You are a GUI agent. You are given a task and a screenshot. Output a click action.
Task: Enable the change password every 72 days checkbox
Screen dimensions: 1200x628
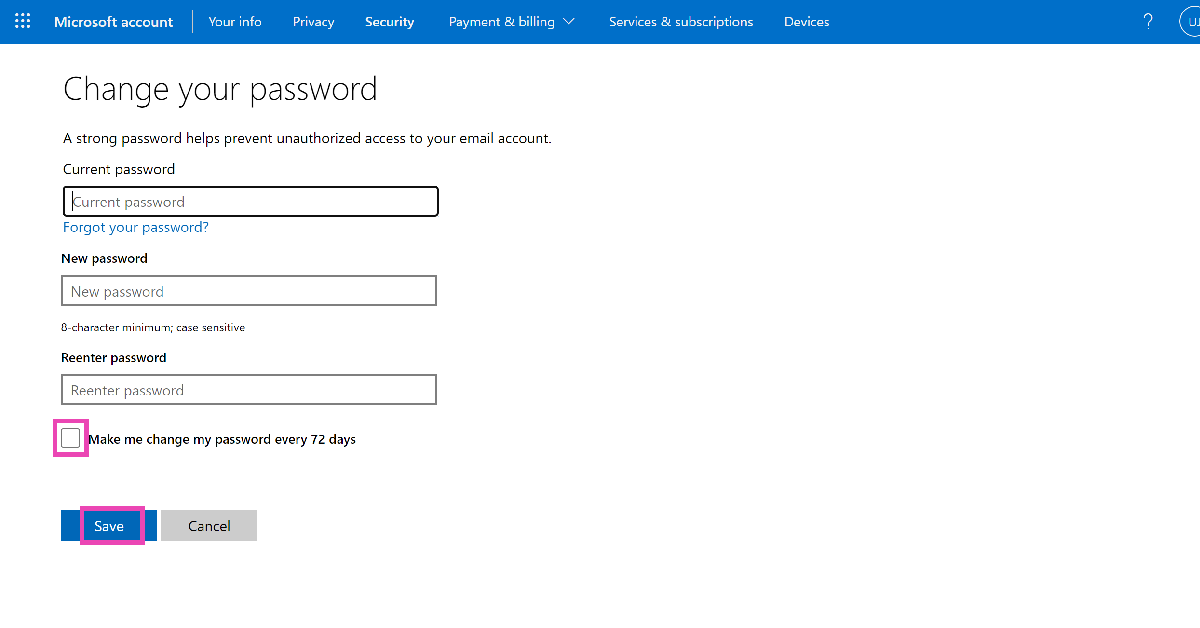(71, 438)
